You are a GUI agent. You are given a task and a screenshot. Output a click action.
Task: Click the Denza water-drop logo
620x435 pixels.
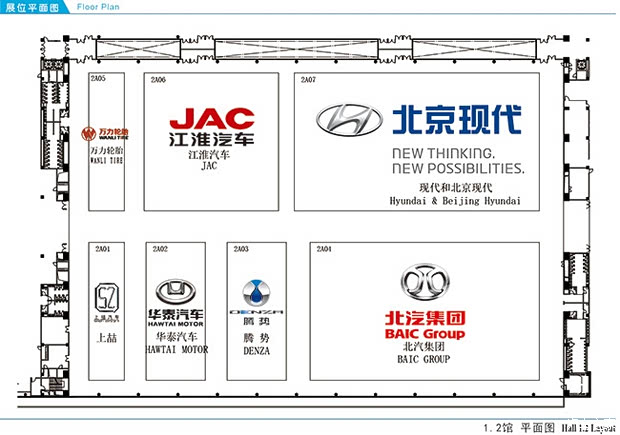257,293
